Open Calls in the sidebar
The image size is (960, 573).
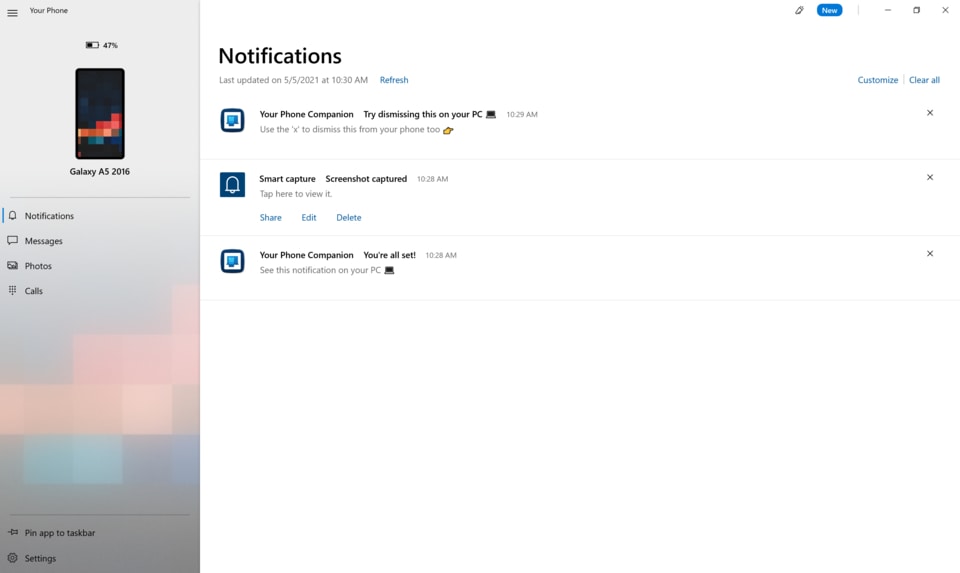click(100, 291)
